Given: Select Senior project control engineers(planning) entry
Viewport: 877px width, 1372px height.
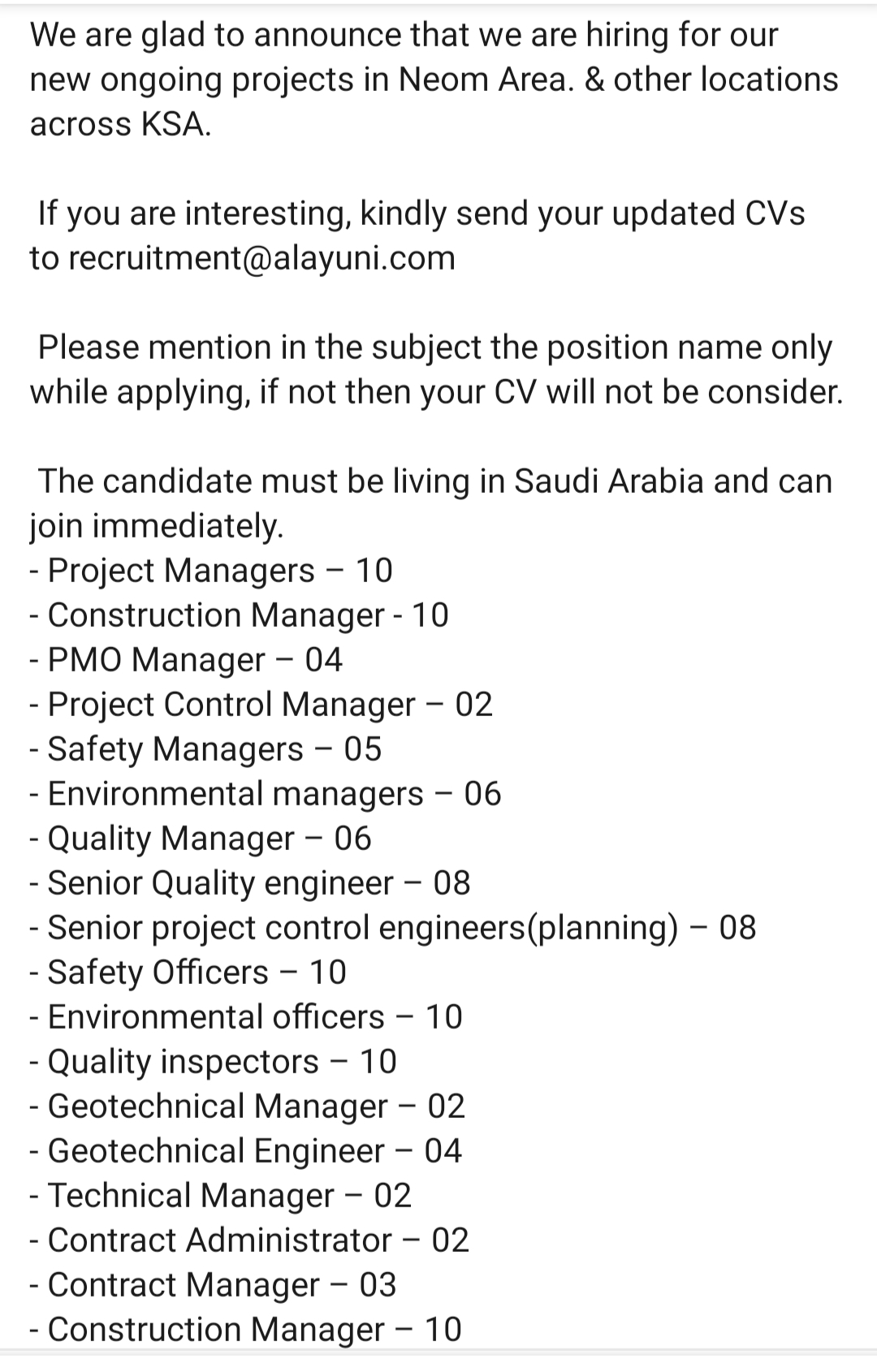Looking at the screenshot, I should (393, 928).
